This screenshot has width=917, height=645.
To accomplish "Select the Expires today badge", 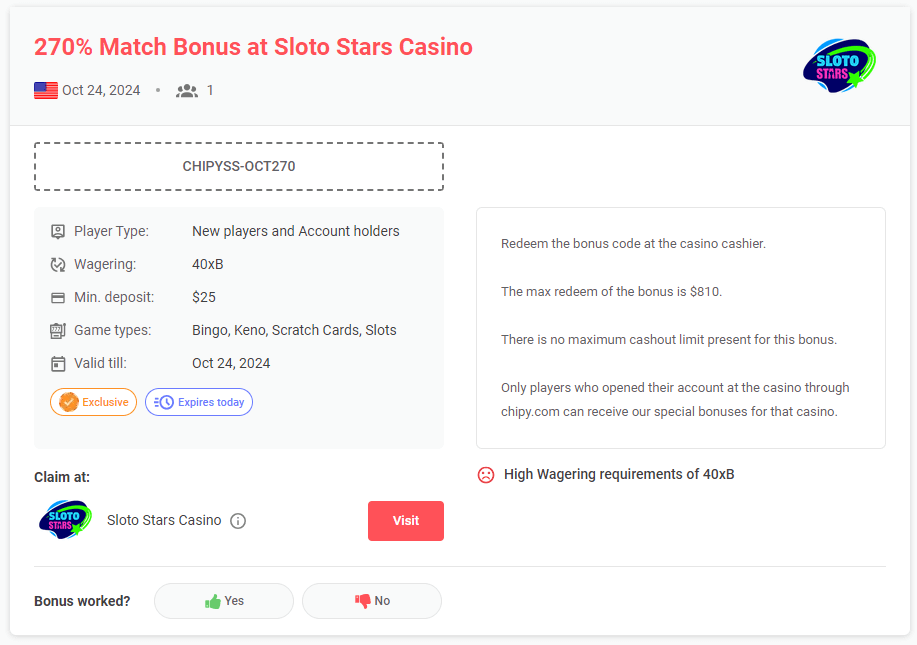I will [199, 402].
